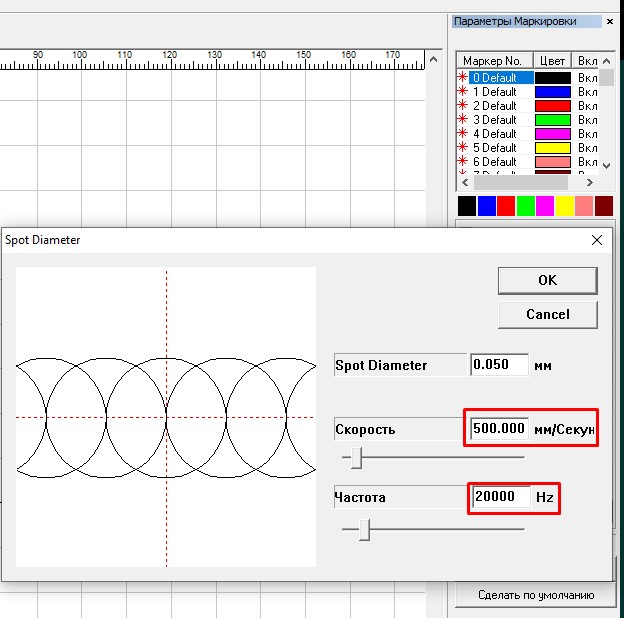The image size is (624, 618).
Task: Toggle Вкл state for 3 Default
Action: (587, 119)
